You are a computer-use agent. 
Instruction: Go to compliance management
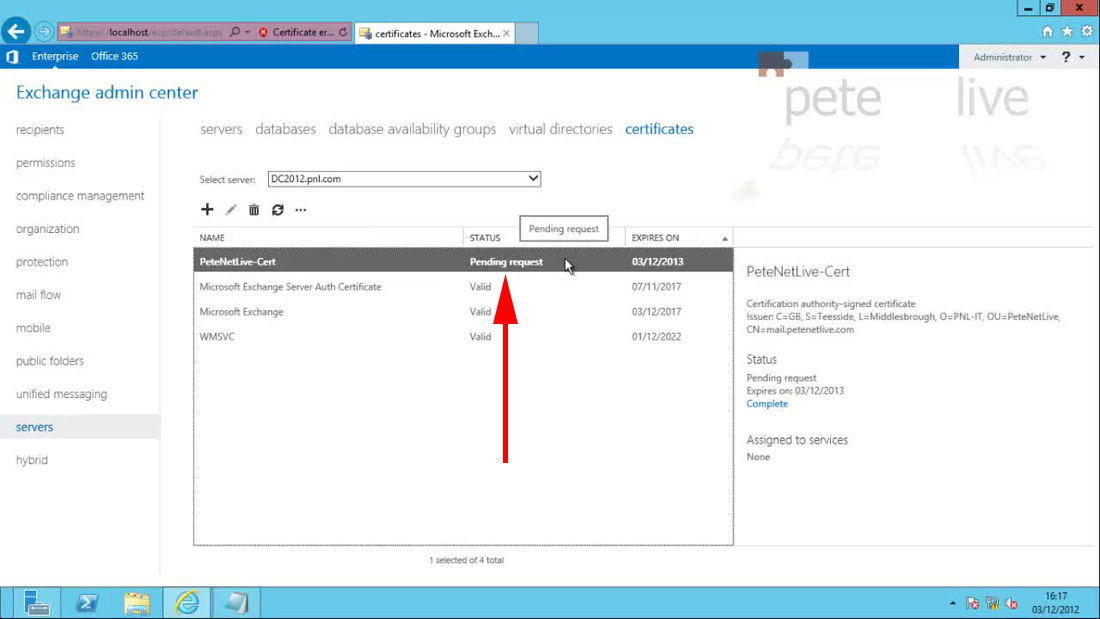tap(80, 196)
